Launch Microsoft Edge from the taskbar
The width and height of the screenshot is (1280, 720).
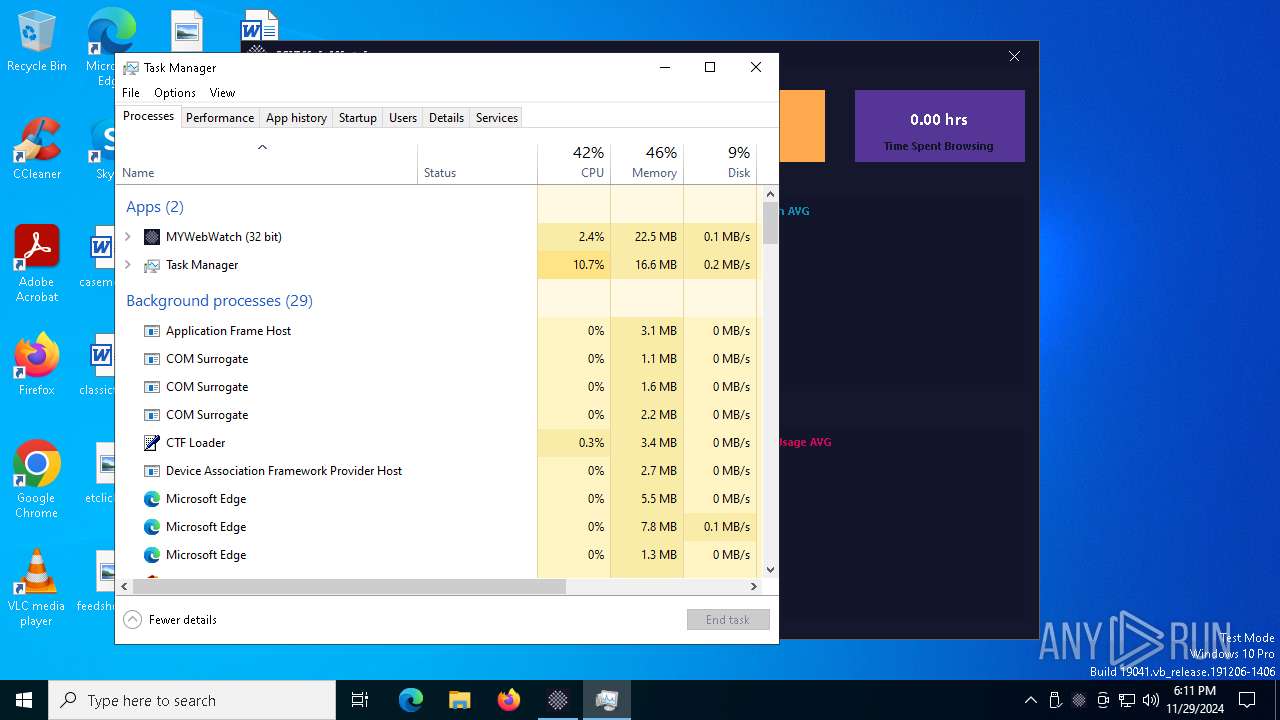411,700
